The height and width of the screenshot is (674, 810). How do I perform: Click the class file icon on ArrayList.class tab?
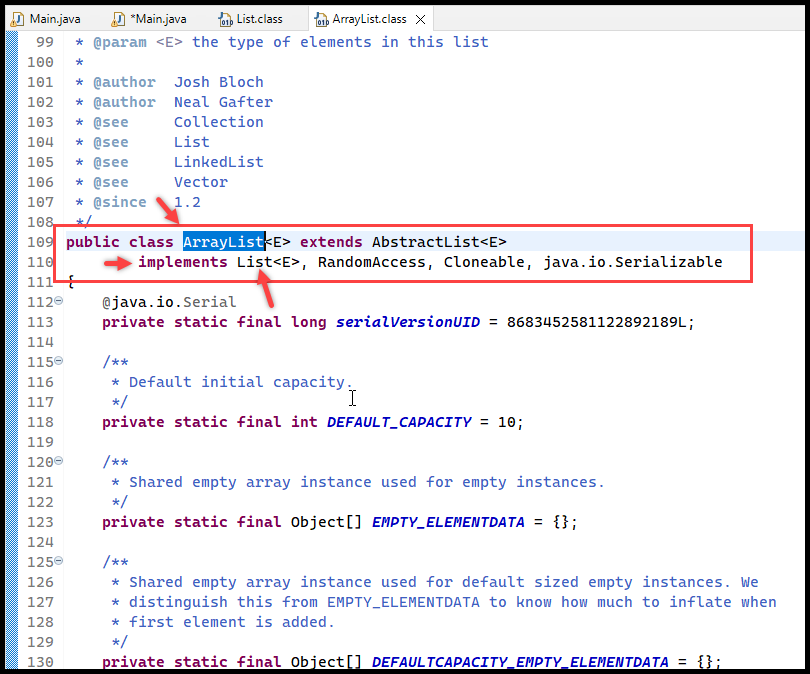tap(321, 17)
